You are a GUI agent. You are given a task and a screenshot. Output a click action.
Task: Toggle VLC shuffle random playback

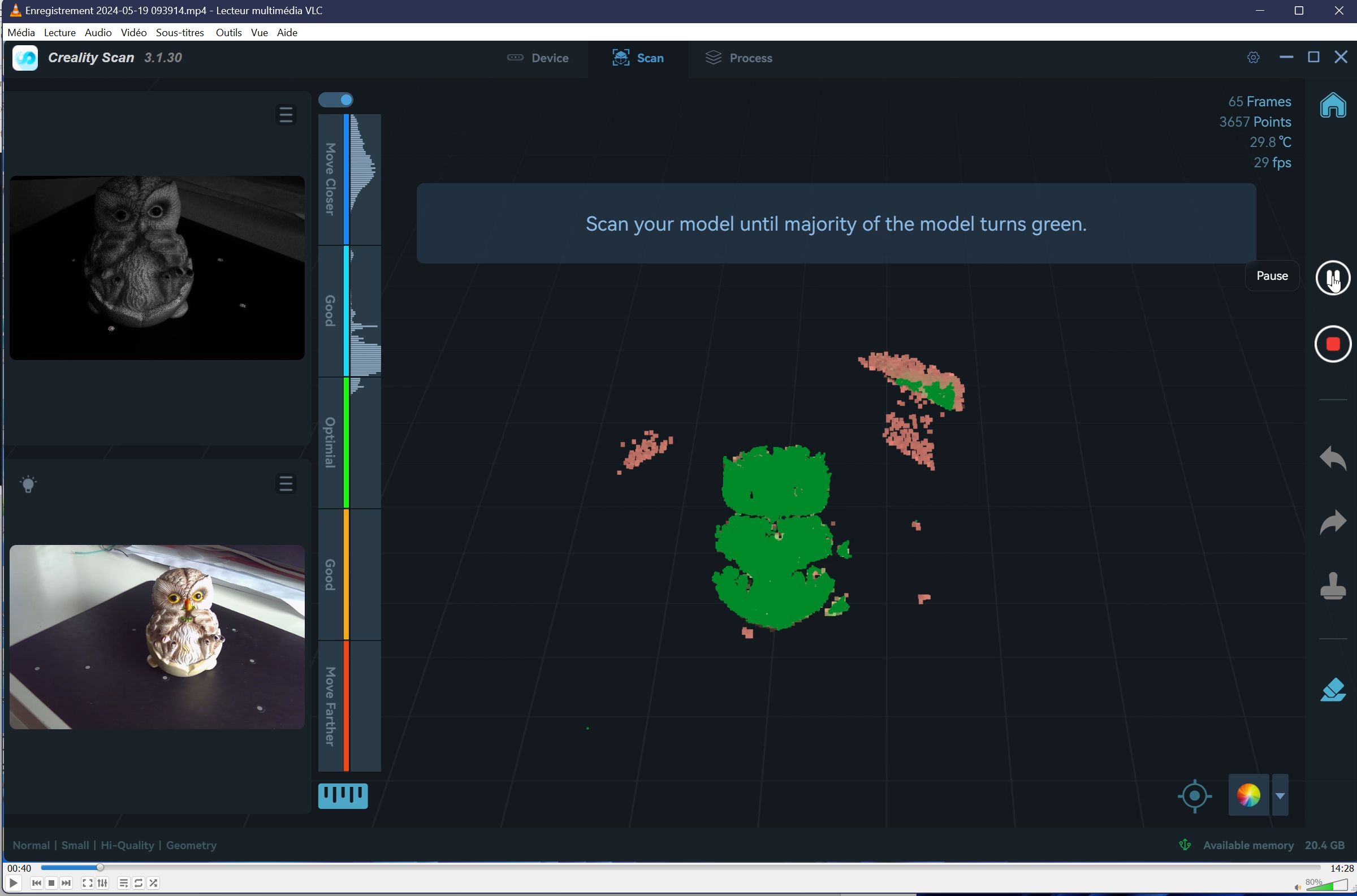pyautogui.click(x=153, y=883)
